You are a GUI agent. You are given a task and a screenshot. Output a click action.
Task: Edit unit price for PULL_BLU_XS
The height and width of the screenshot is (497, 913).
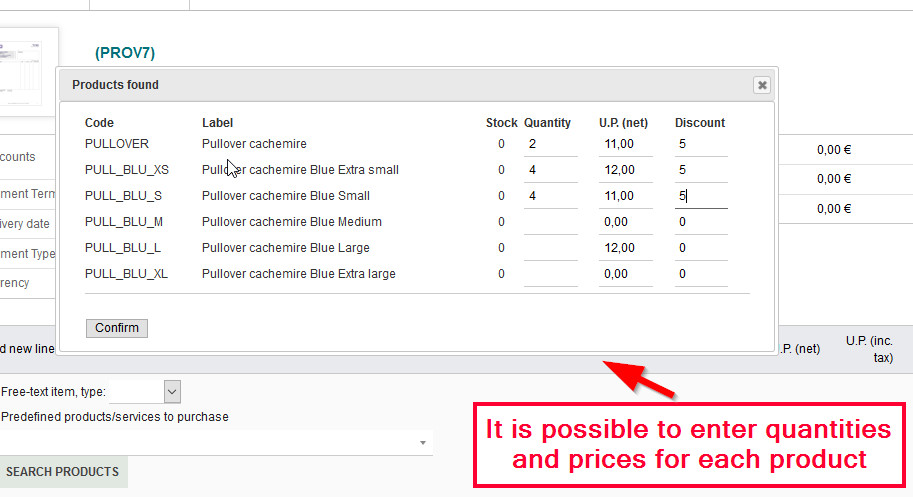tap(625, 170)
